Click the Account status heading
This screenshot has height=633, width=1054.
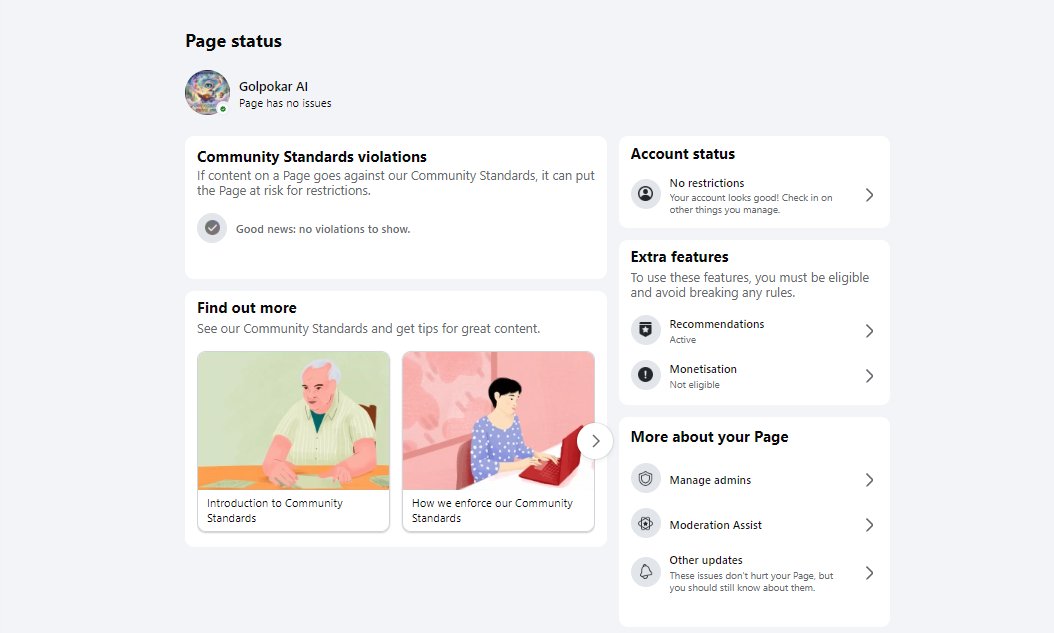pyautogui.click(x=683, y=154)
